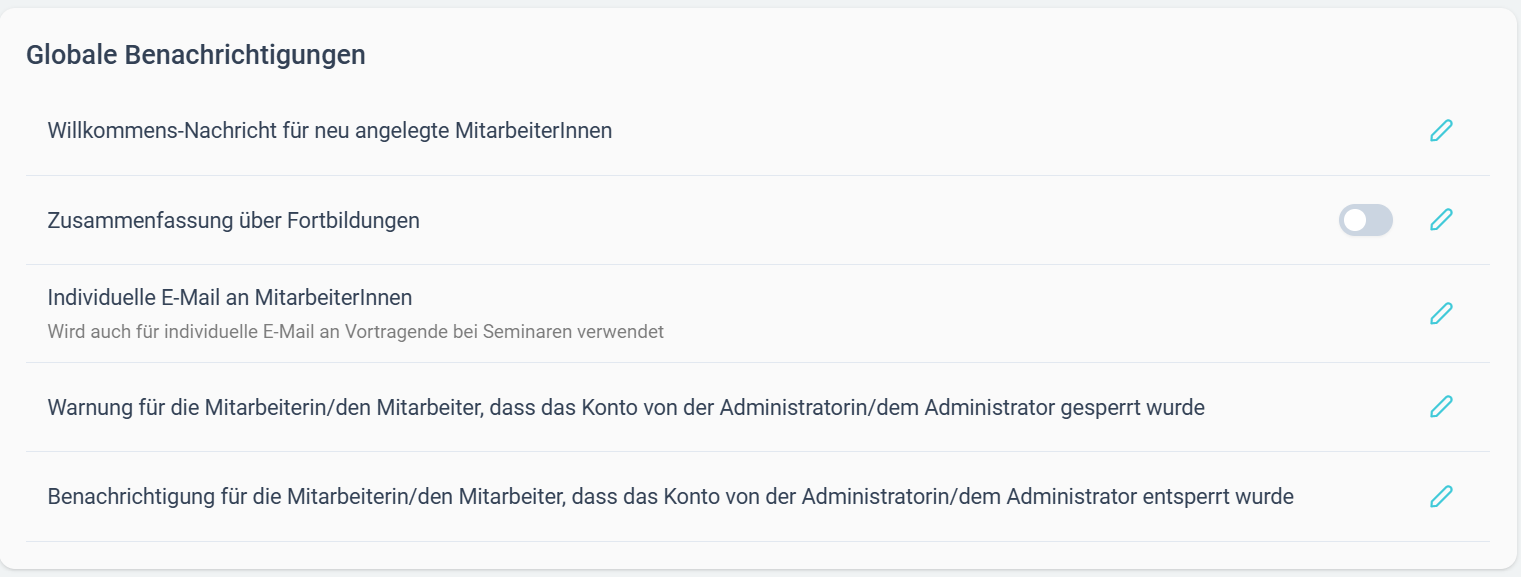Click the Benachrichtigung Konto entsperrt wurde text
Screen dimensions: 1521x577
671,496
